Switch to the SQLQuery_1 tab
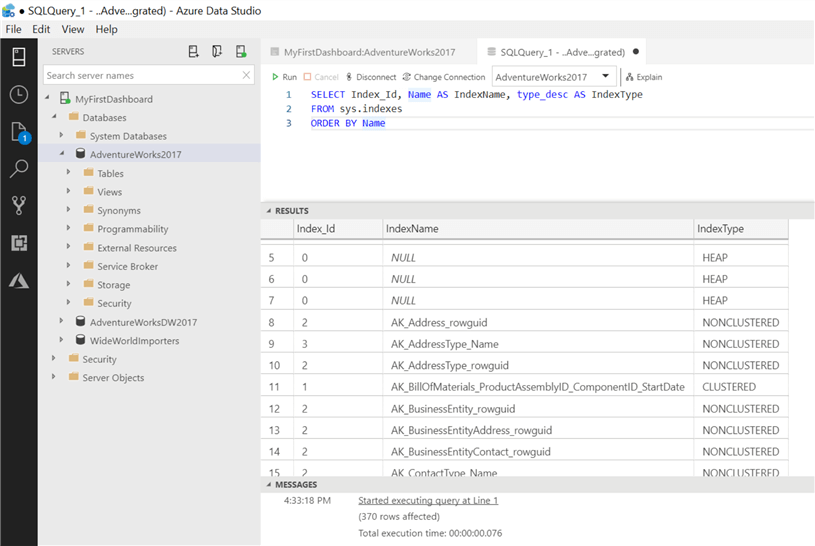Image resolution: width=815 pixels, height=546 pixels. click(561, 52)
